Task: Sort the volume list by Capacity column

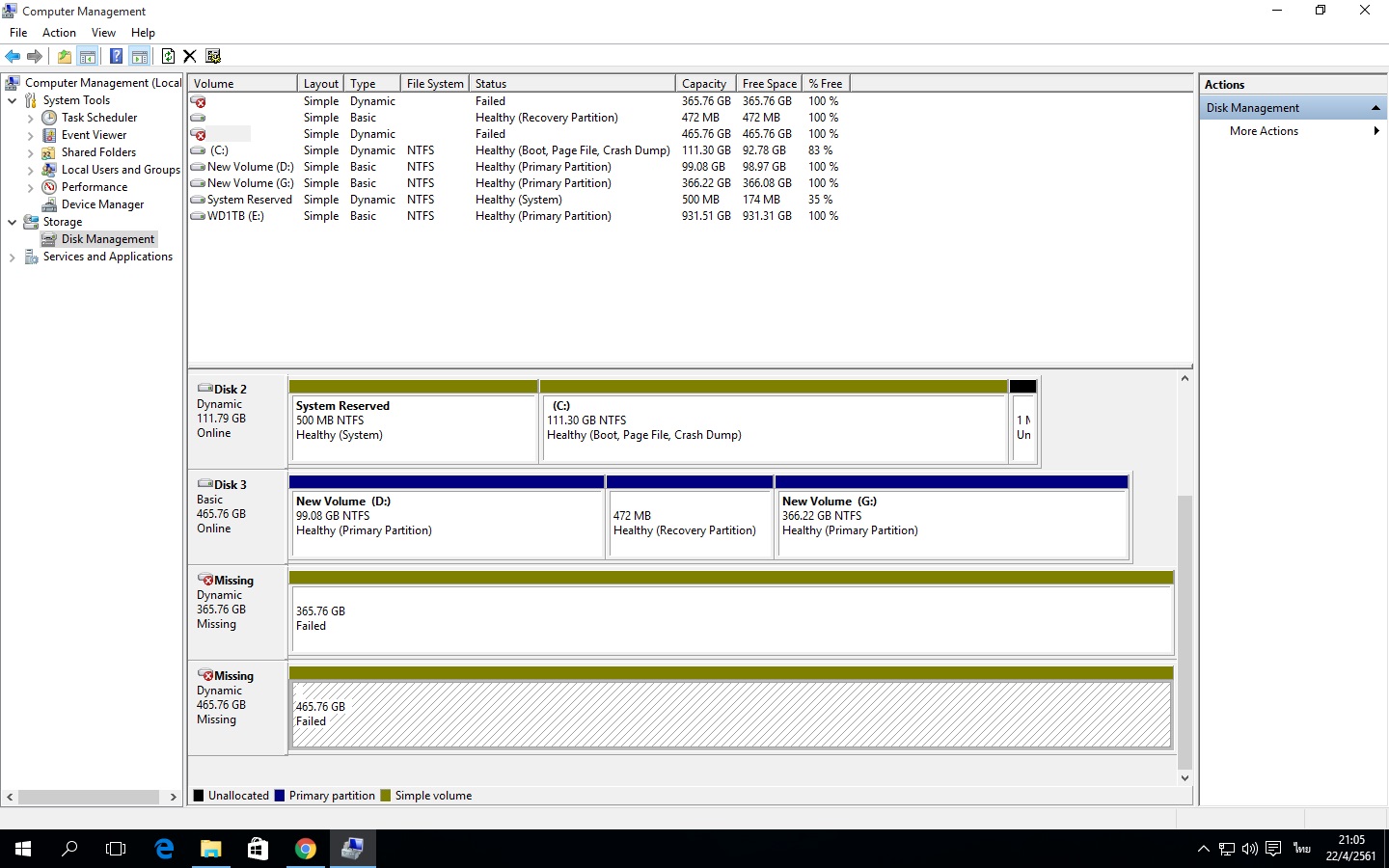Action: point(704,84)
